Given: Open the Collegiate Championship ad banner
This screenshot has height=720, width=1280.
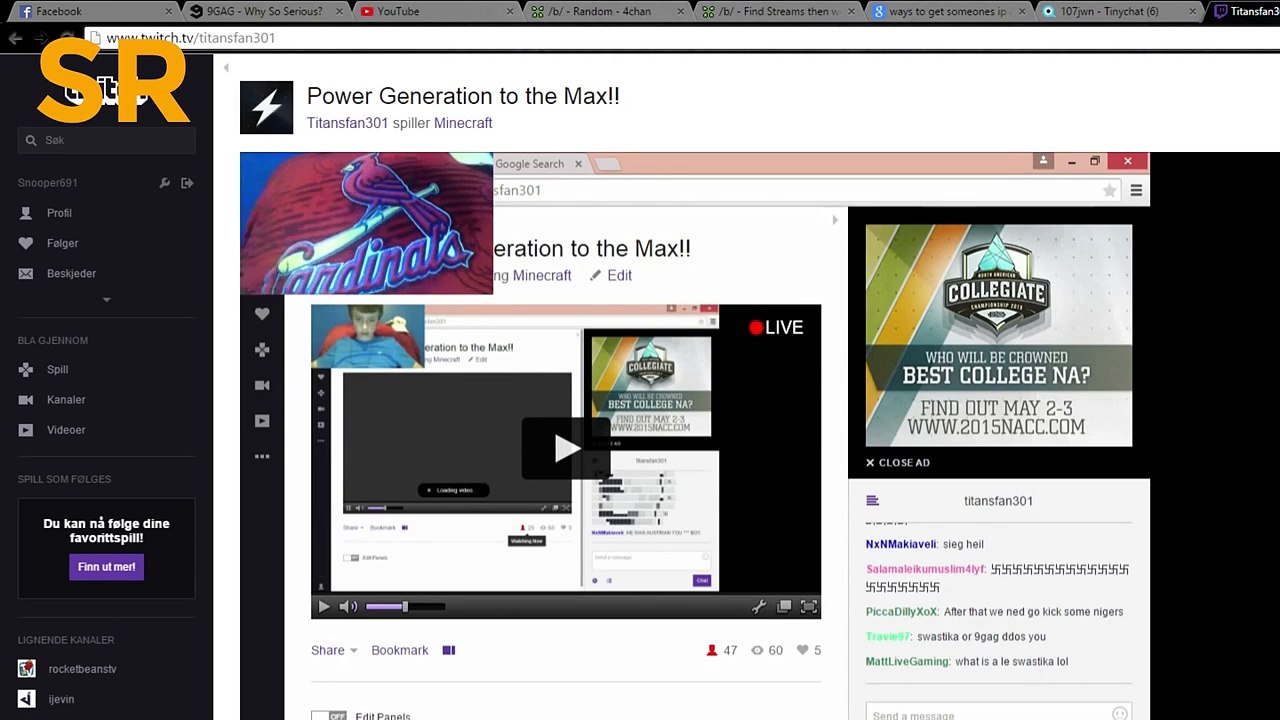Looking at the screenshot, I should pos(999,335).
